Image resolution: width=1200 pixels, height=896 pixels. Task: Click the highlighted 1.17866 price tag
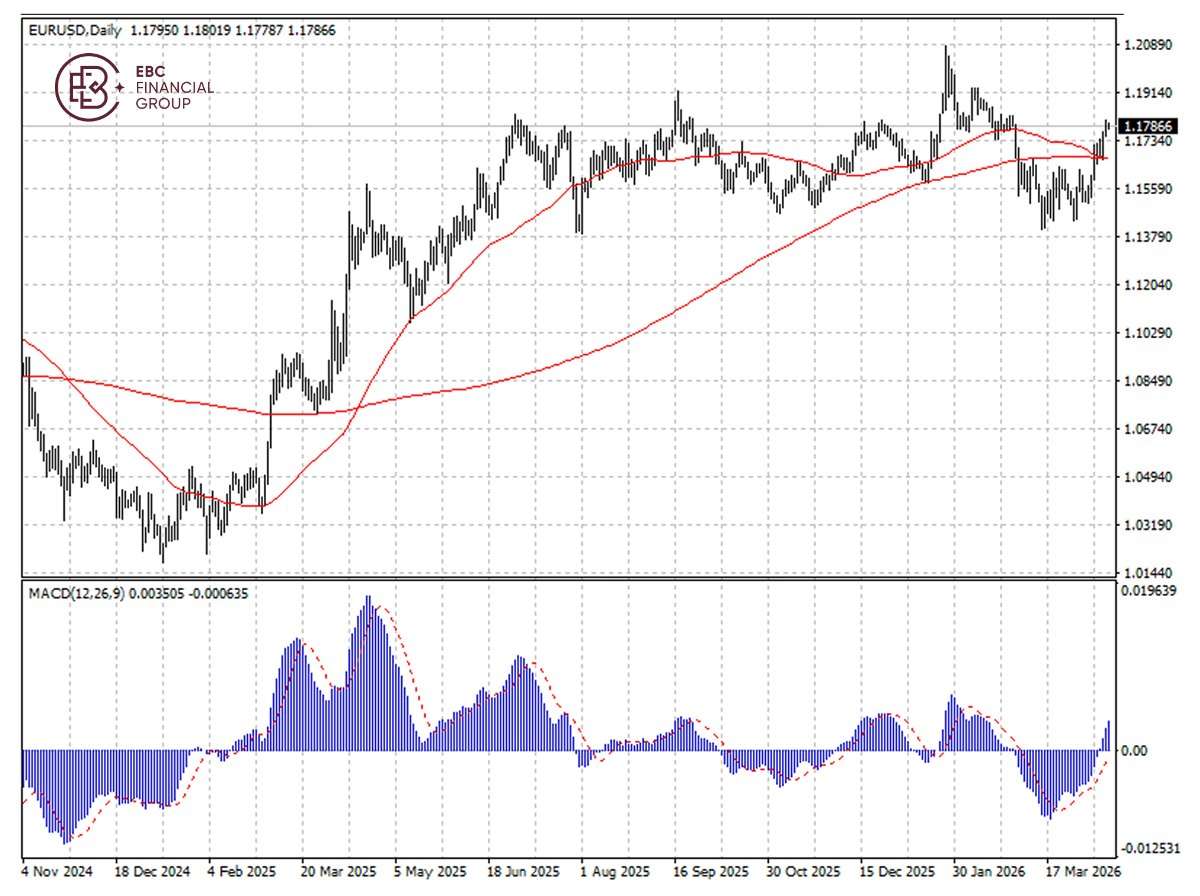[x=1150, y=126]
